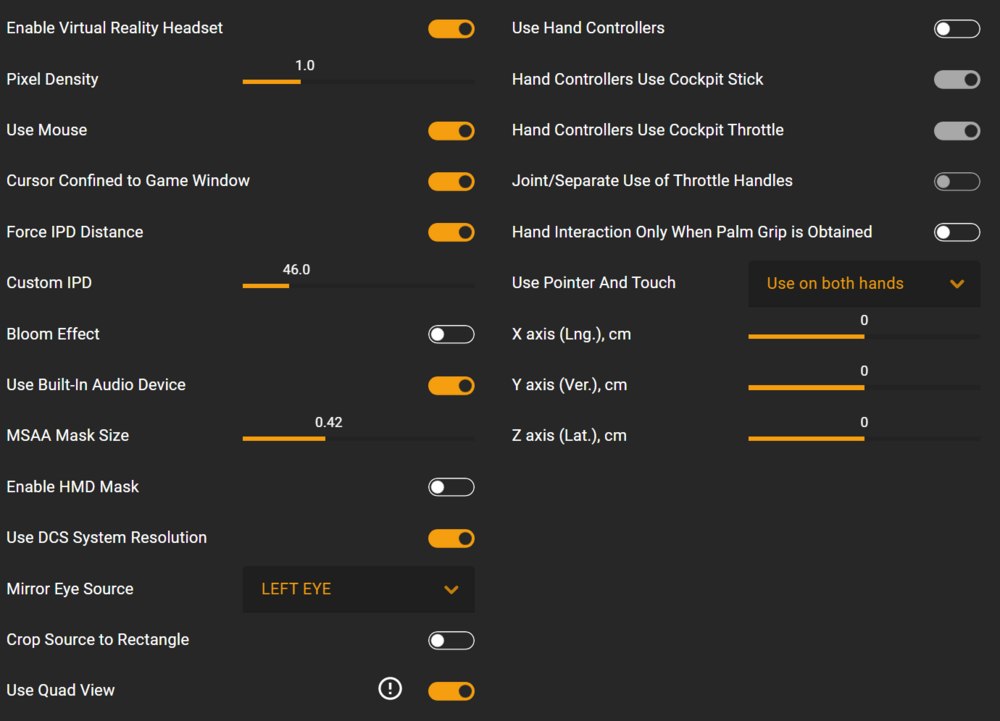The height and width of the screenshot is (721, 1000).
Task: Click the Quad View warning info icon
Action: (x=390, y=688)
